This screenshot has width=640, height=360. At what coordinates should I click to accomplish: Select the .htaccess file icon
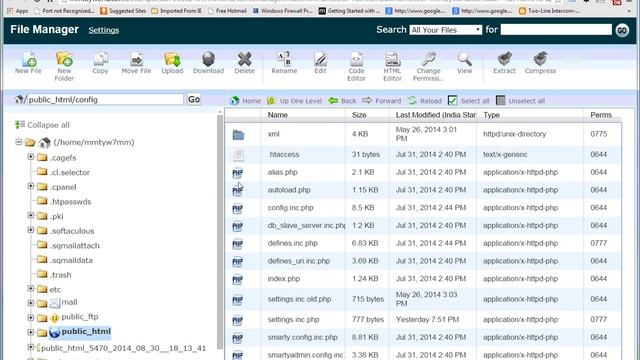tap(238, 155)
